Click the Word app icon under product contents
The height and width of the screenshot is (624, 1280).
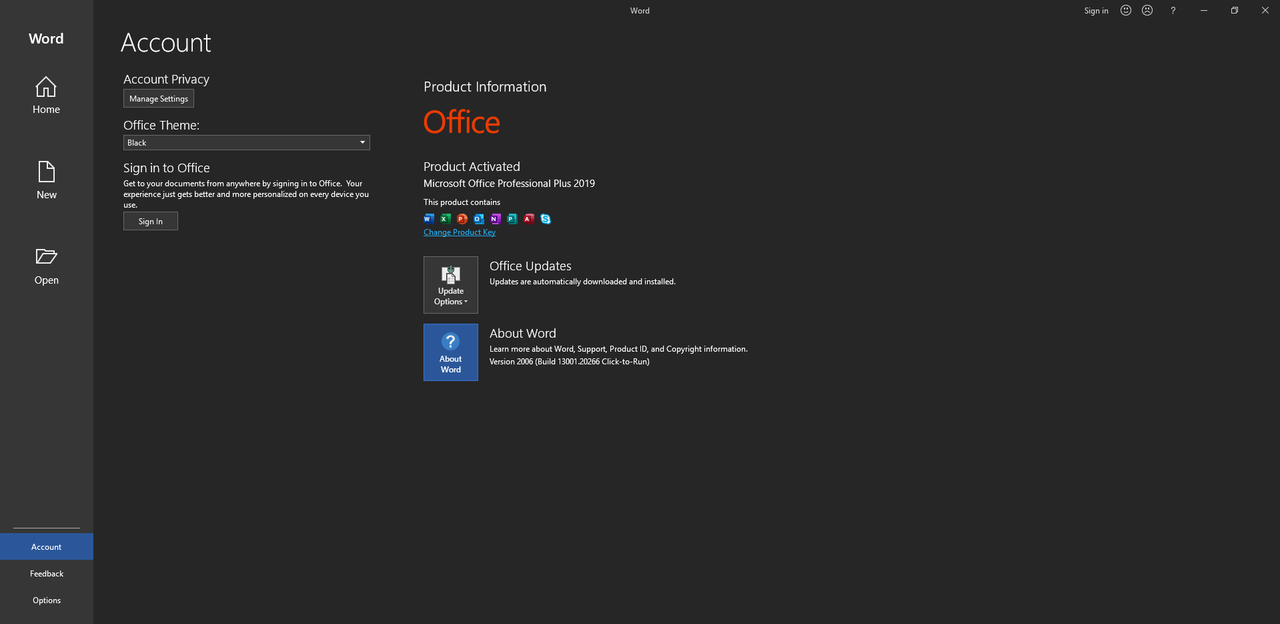[429, 218]
